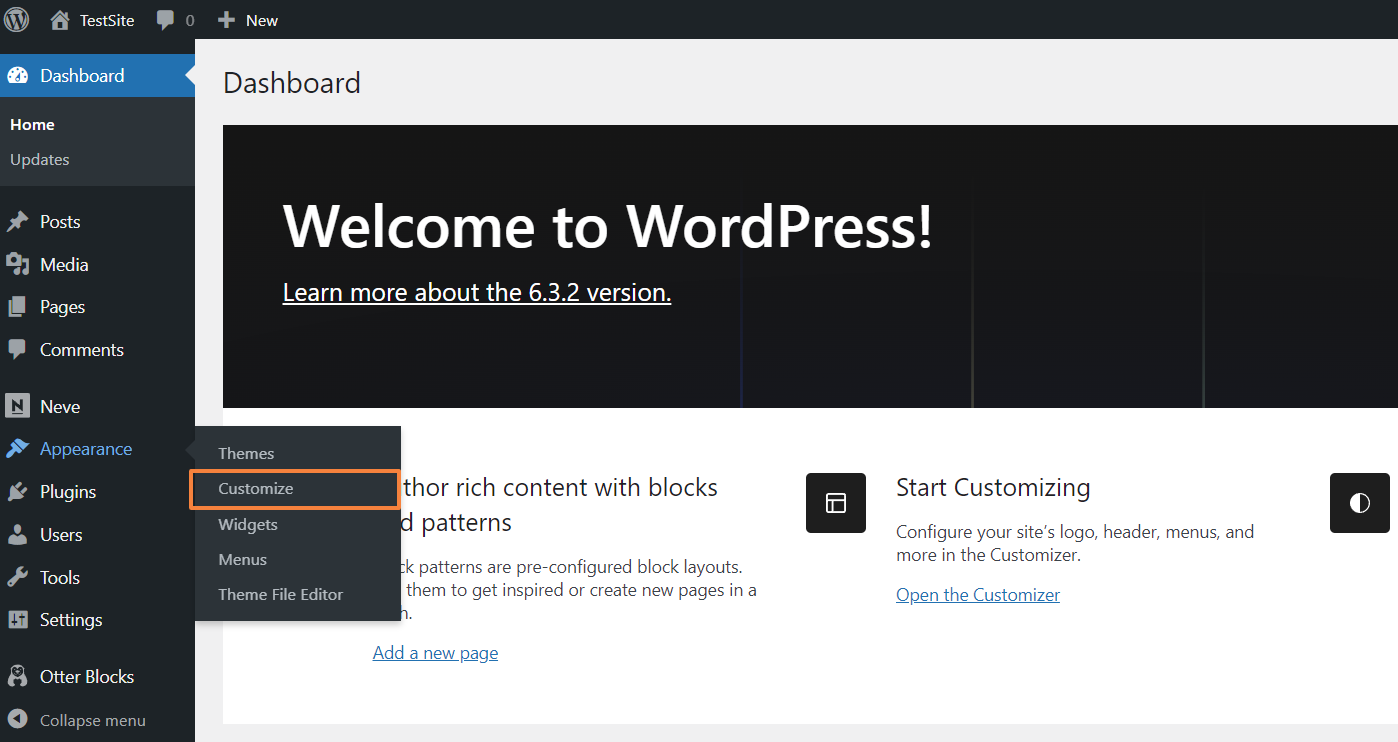Click the Welcome to WordPress heading
Viewport: 1398px width, 742px height.
tap(608, 226)
